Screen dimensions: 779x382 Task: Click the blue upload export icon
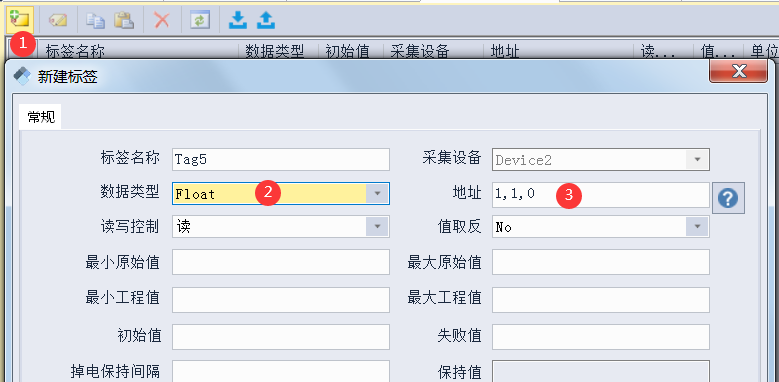(x=266, y=20)
